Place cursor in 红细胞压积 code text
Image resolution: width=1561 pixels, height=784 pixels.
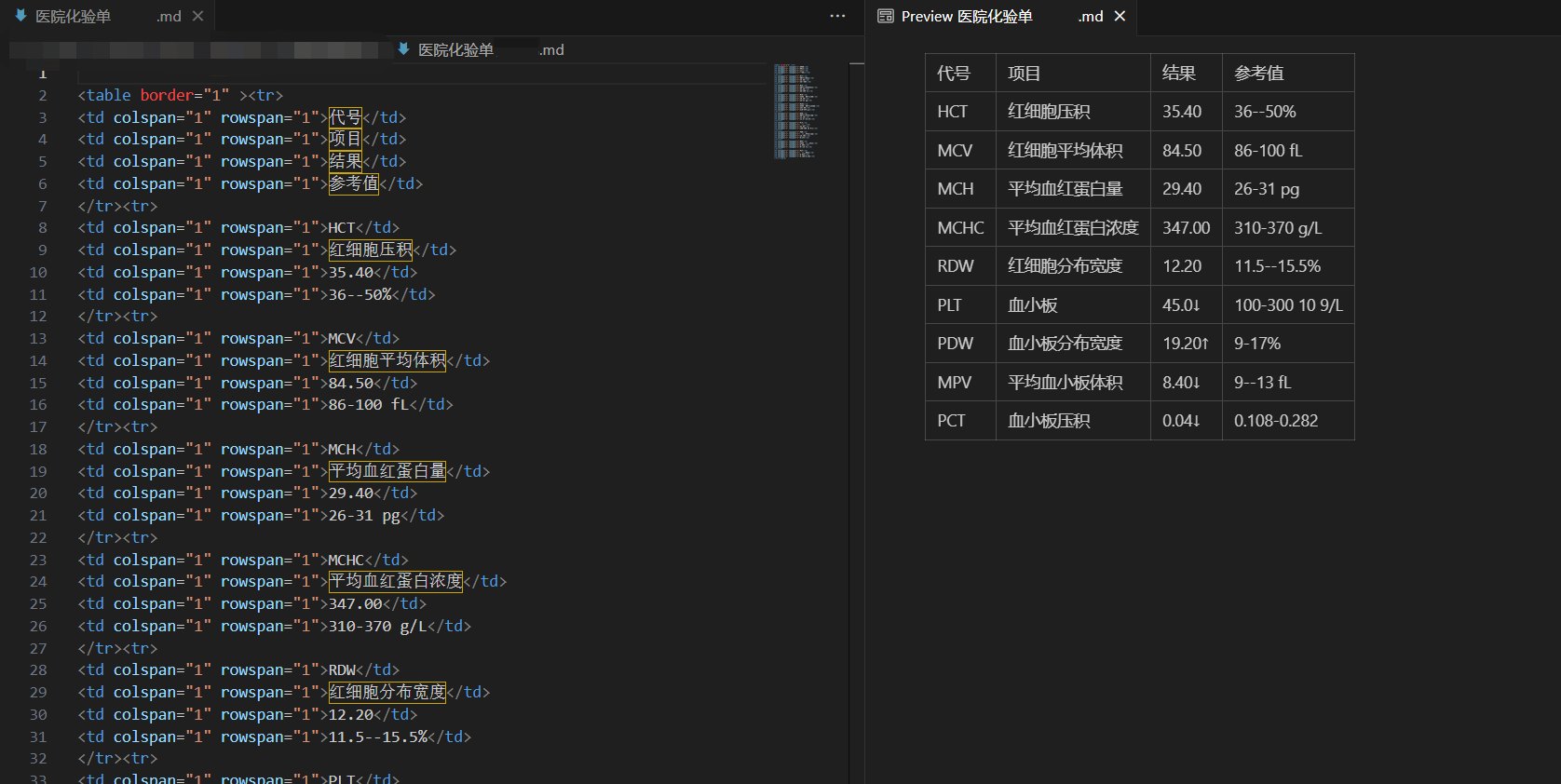tap(371, 250)
